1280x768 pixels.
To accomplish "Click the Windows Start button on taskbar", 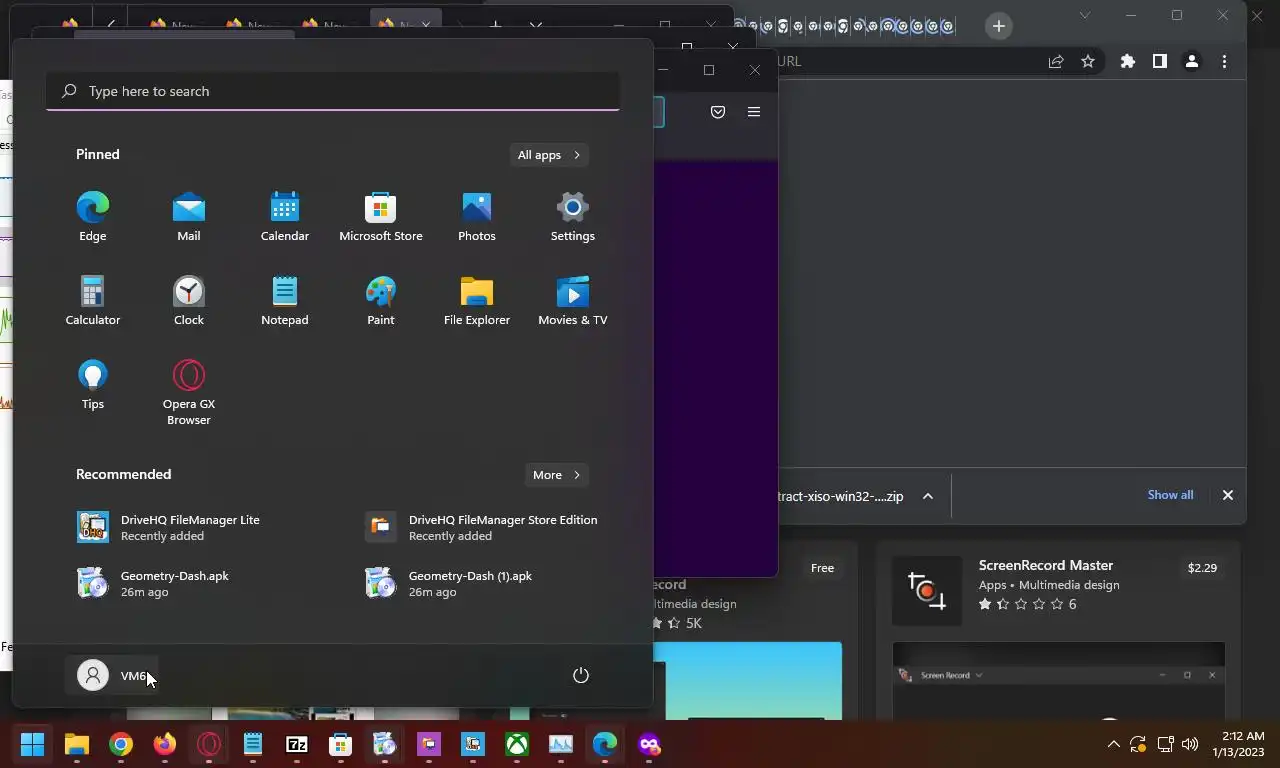I will [33, 744].
